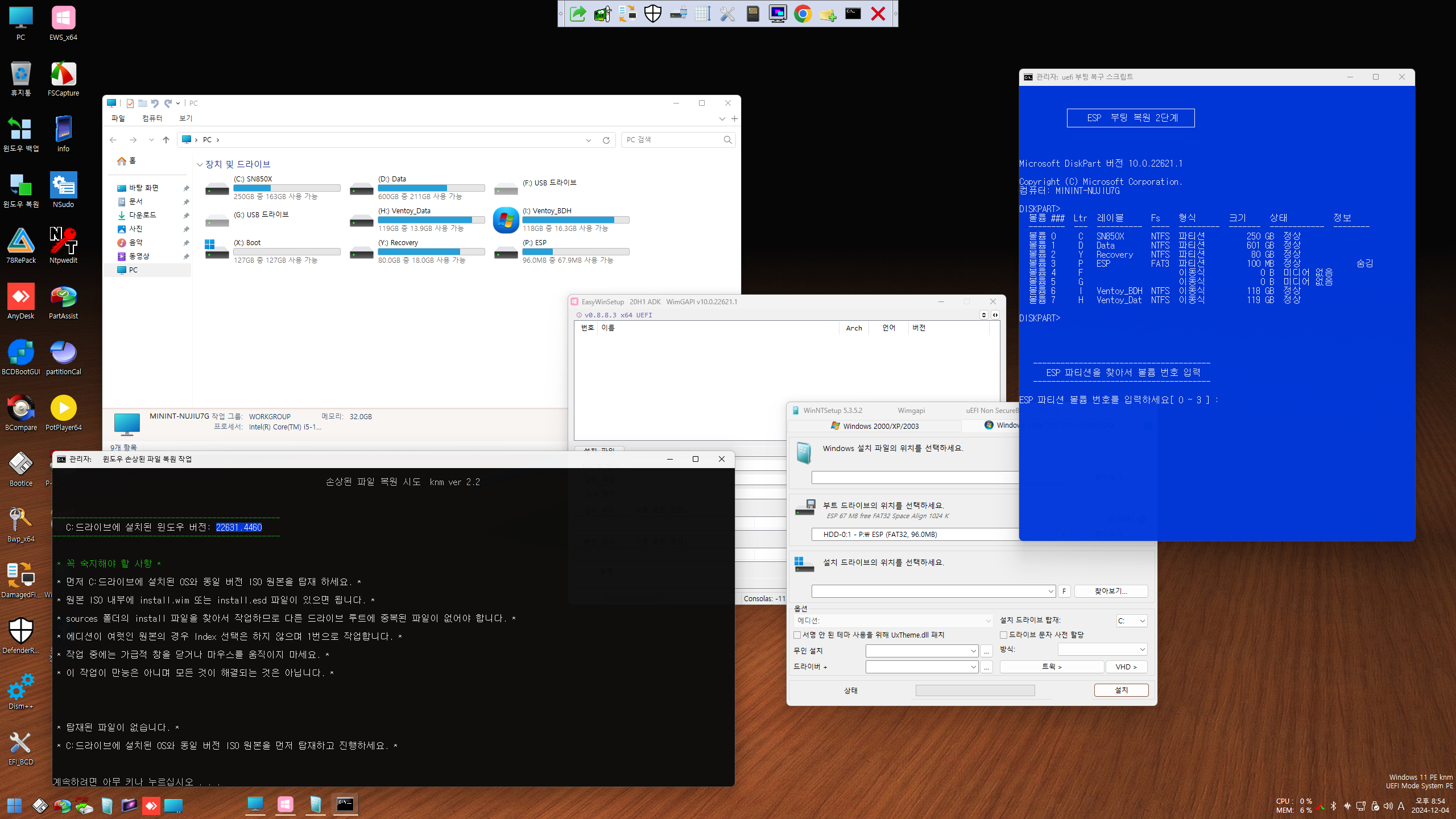This screenshot has height=819, width=1456.
Task: Select the BCompare desktop icon
Action: [x=21, y=414]
